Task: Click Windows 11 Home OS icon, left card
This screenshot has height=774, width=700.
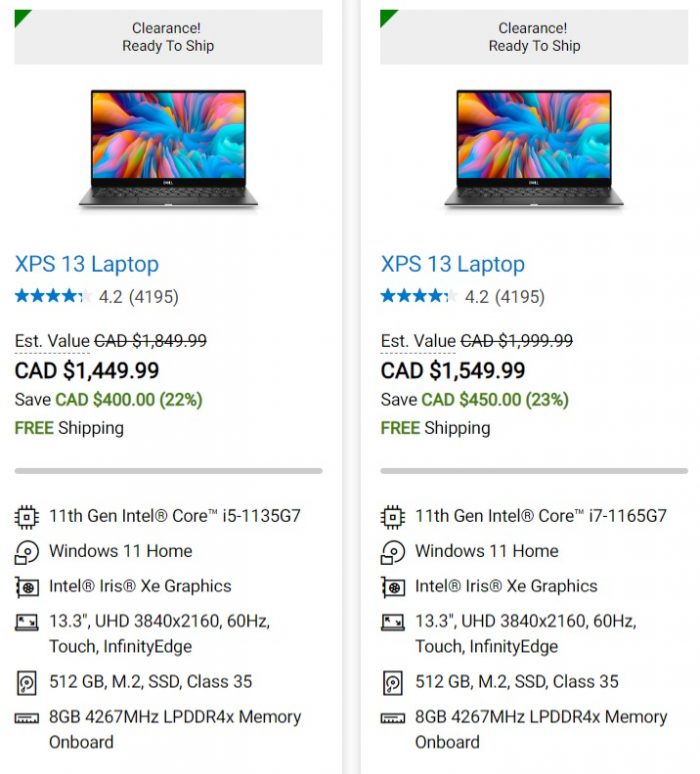Action: pos(27,552)
